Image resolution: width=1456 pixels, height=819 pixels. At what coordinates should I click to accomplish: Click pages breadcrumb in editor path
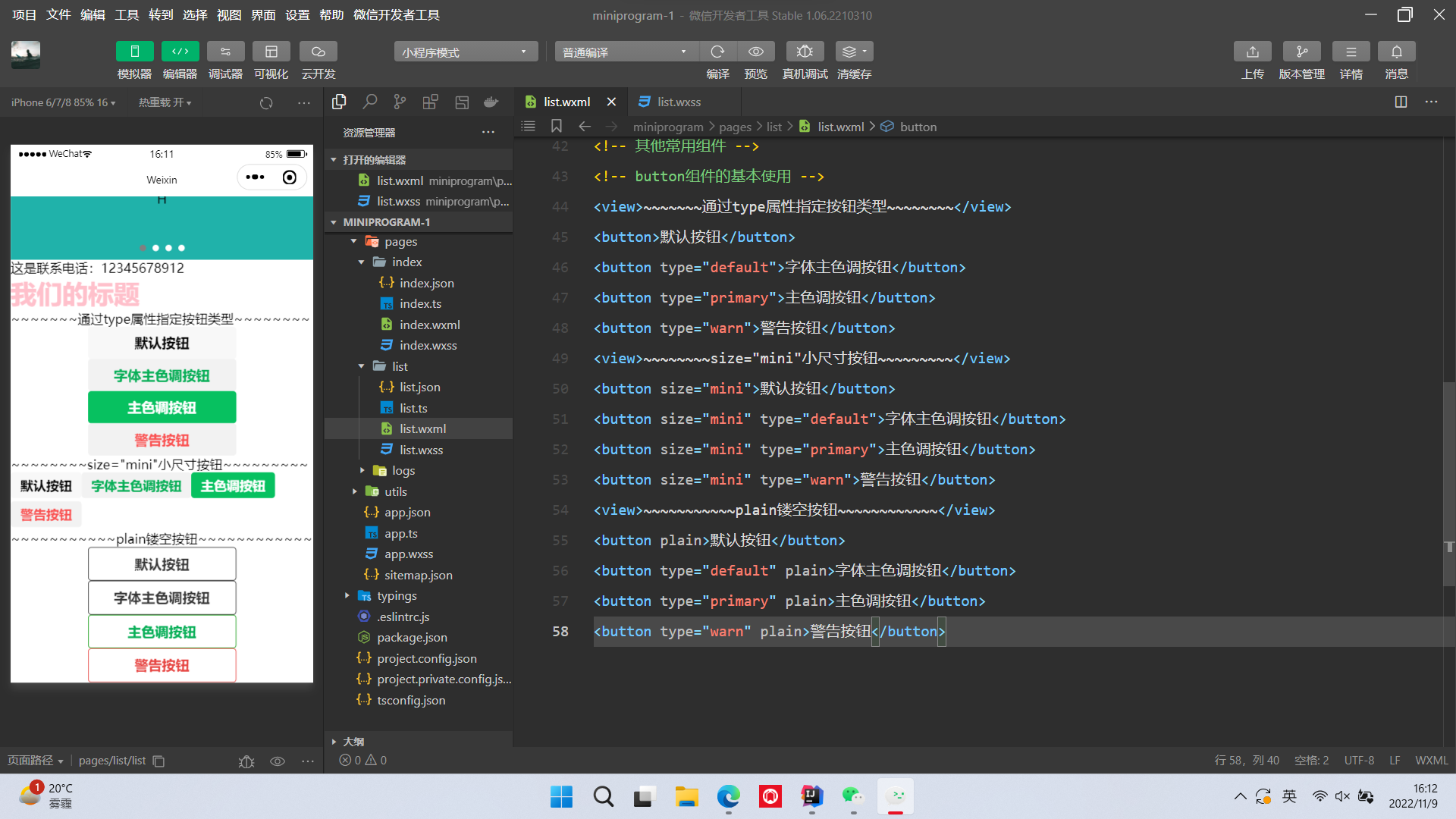[x=734, y=127]
